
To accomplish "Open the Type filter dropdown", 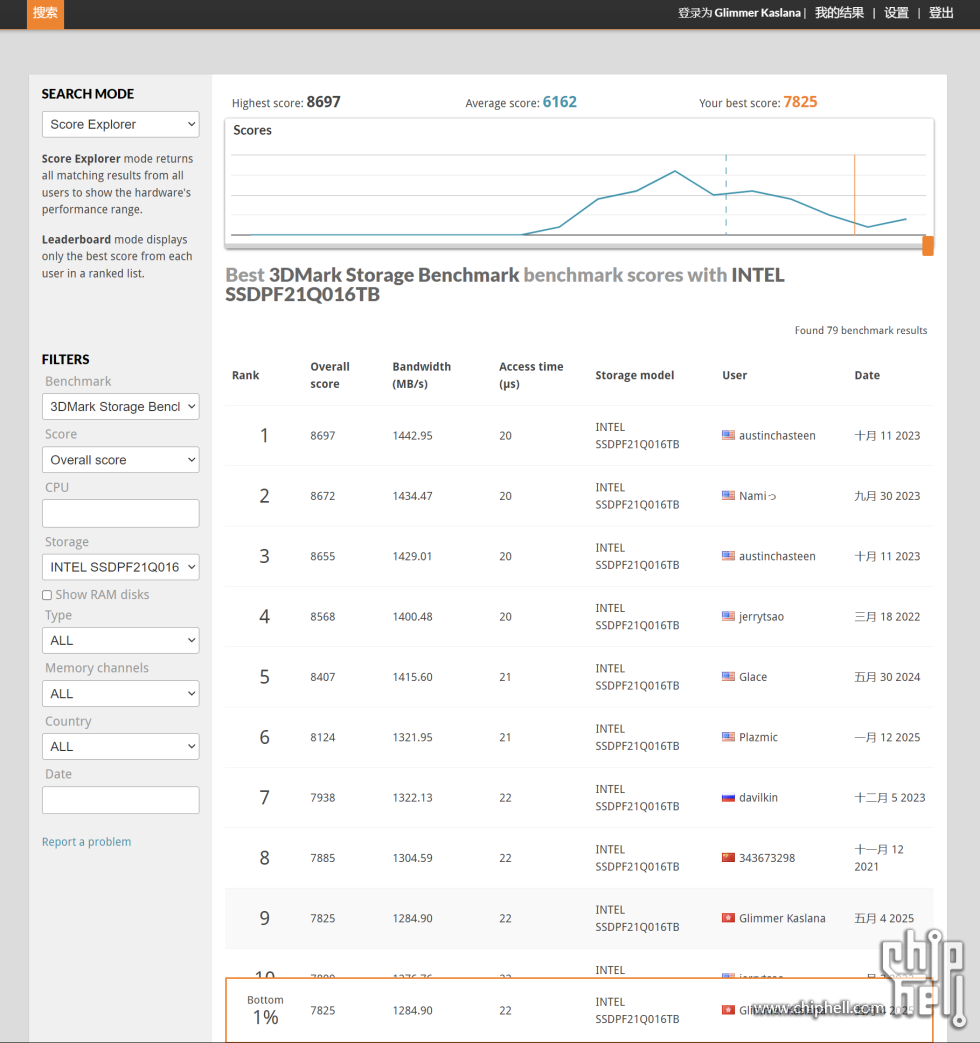I will point(120,640).
